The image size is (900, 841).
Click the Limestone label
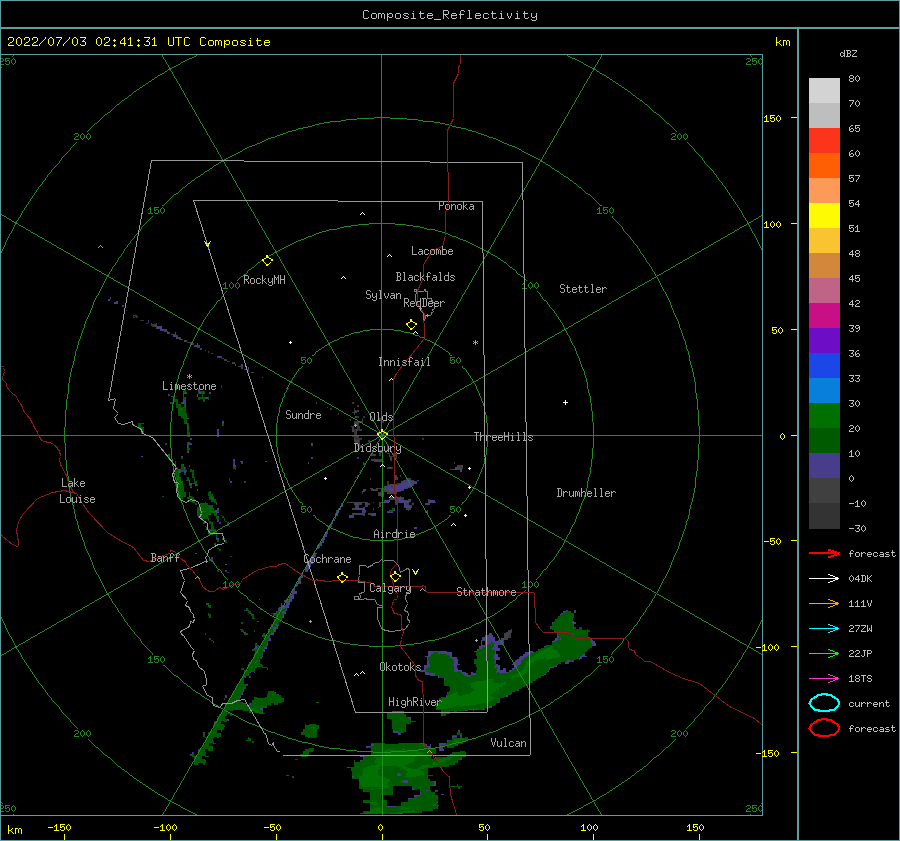pyautogui.click(x=189, y=386)
